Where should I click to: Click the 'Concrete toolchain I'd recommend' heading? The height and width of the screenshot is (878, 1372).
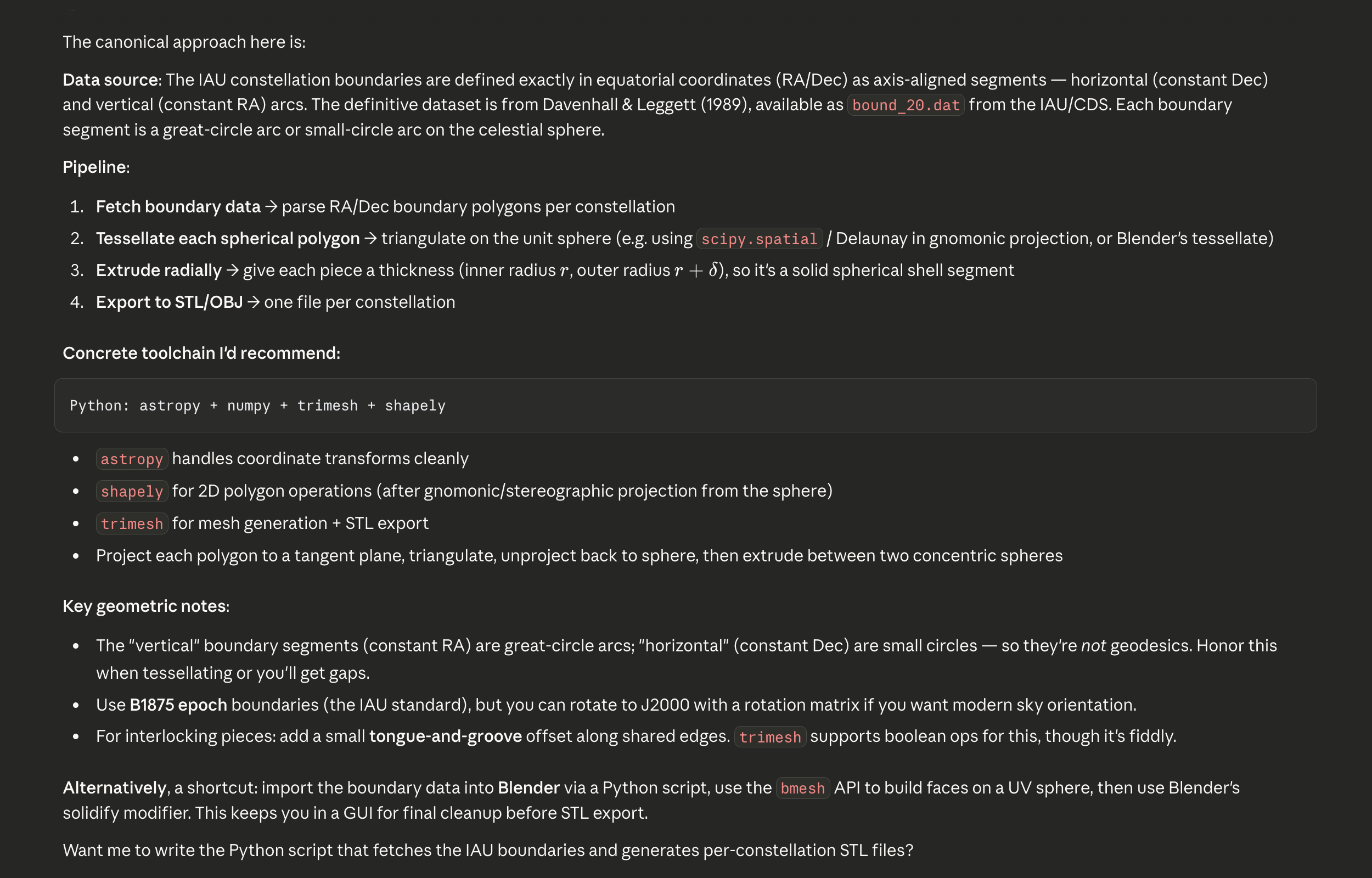201,353
